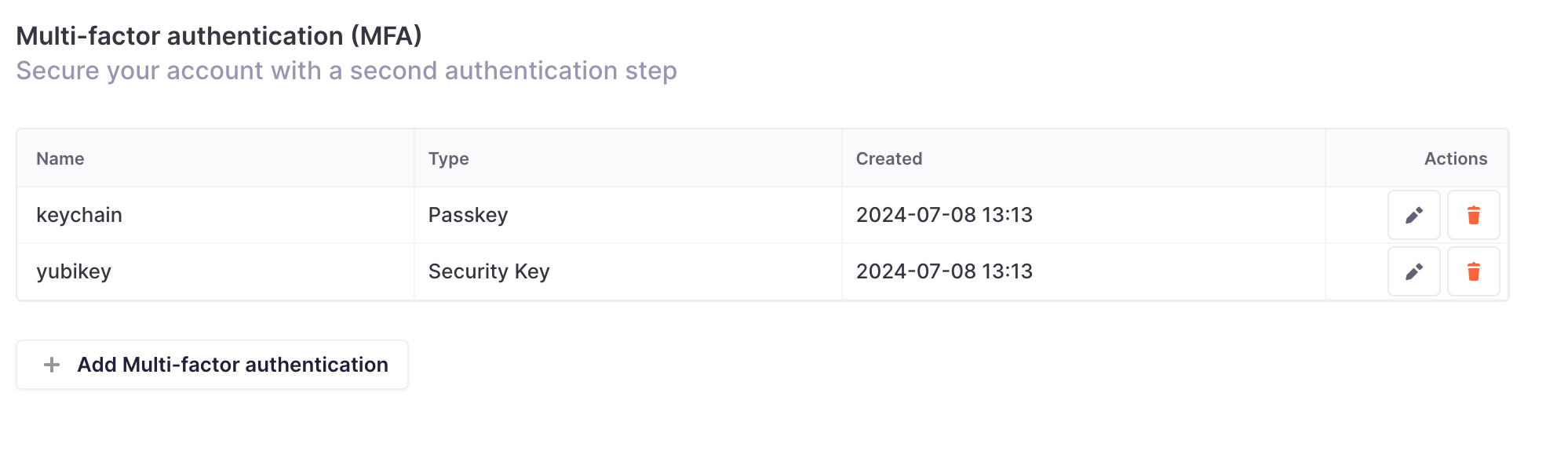Click the pencil icon for yubikey
The height and width of the screenshot is (458, 1568).
point(1413,271)
